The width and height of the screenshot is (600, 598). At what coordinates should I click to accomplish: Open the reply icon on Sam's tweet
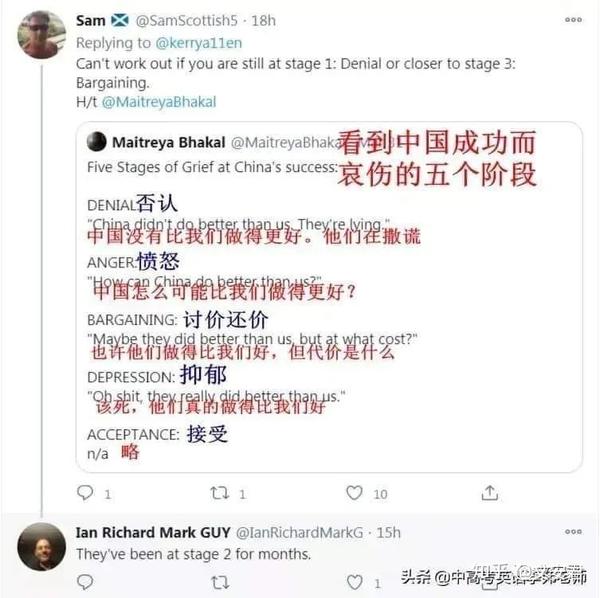[x=85, y=492]
